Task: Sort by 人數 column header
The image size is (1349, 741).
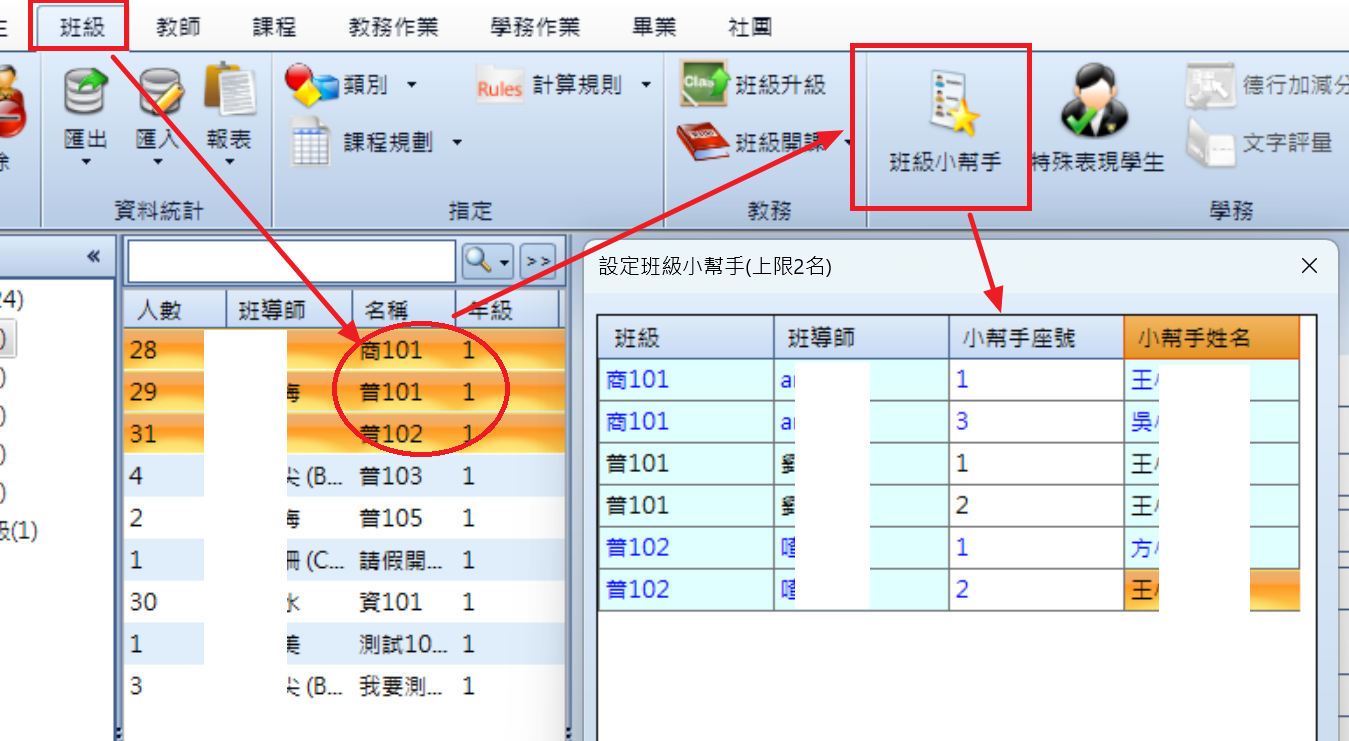Action: [175, 310]
